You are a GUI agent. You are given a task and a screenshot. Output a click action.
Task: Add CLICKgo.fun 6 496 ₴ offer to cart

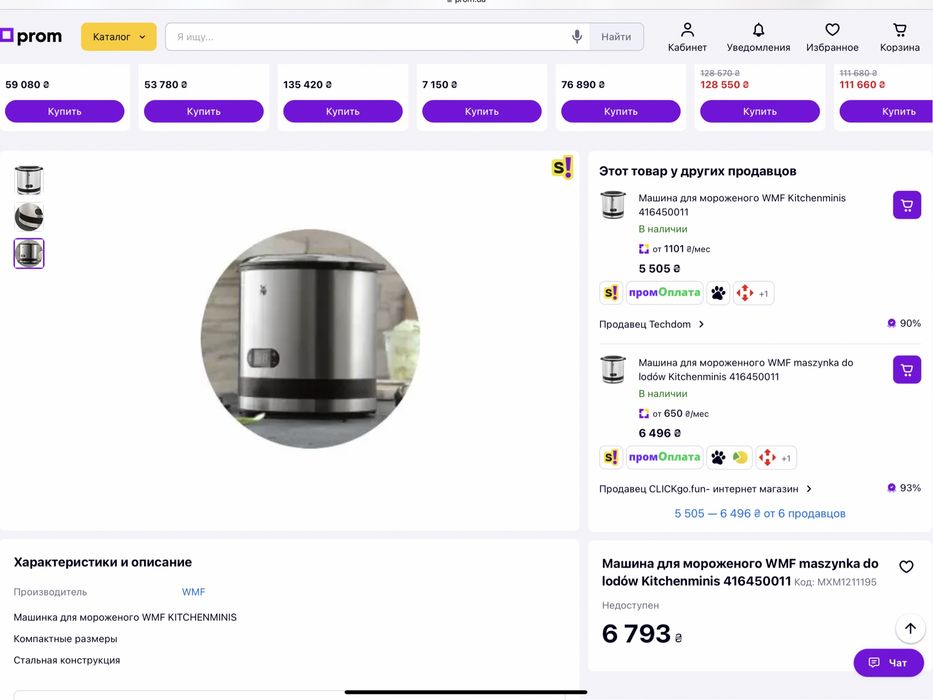[x=907, y=370]
